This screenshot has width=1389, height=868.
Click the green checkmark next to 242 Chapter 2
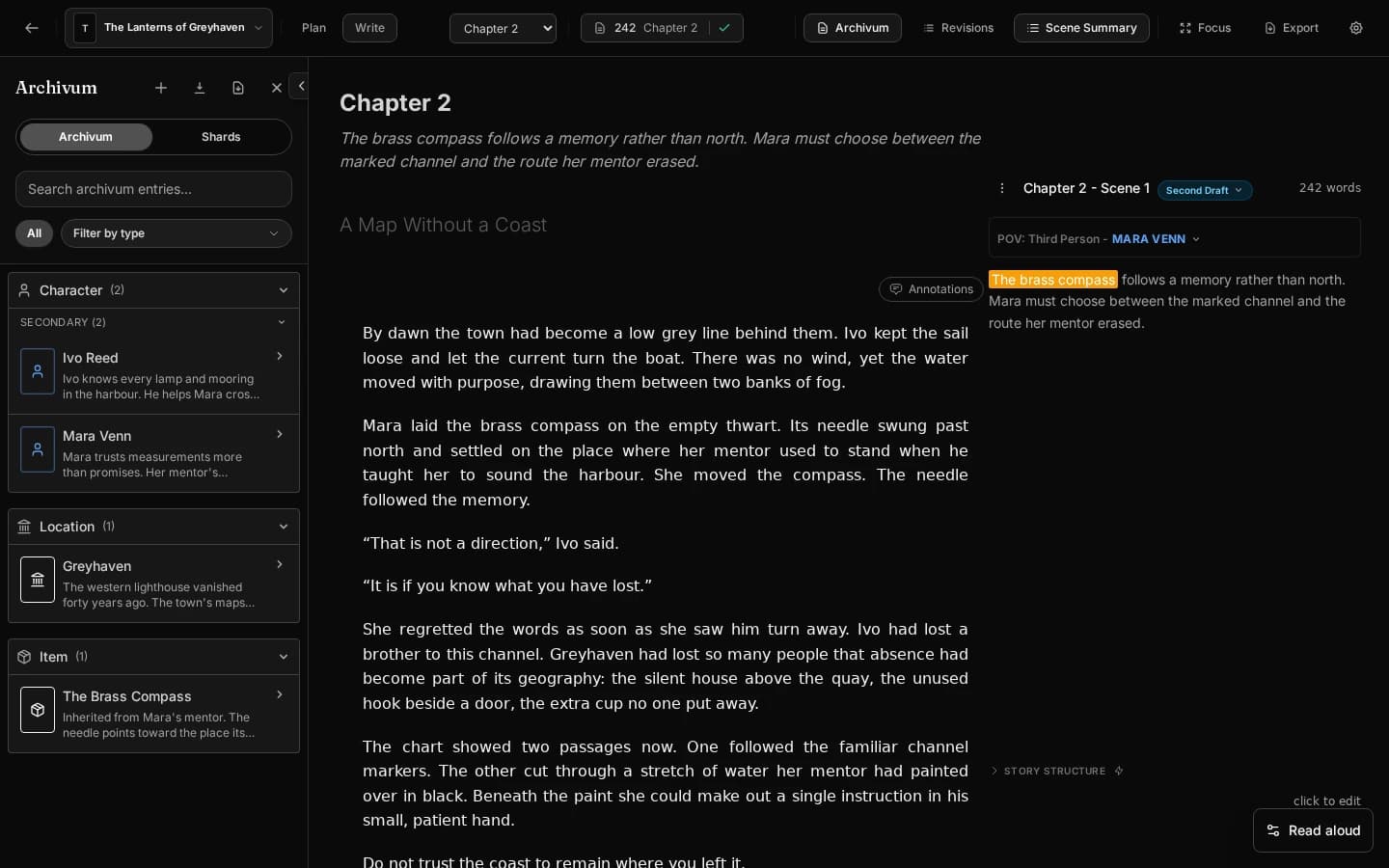click(x=724, y=28)
